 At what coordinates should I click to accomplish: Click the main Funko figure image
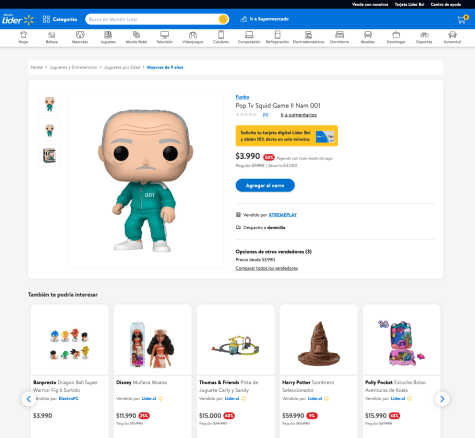tap(145, 180)
